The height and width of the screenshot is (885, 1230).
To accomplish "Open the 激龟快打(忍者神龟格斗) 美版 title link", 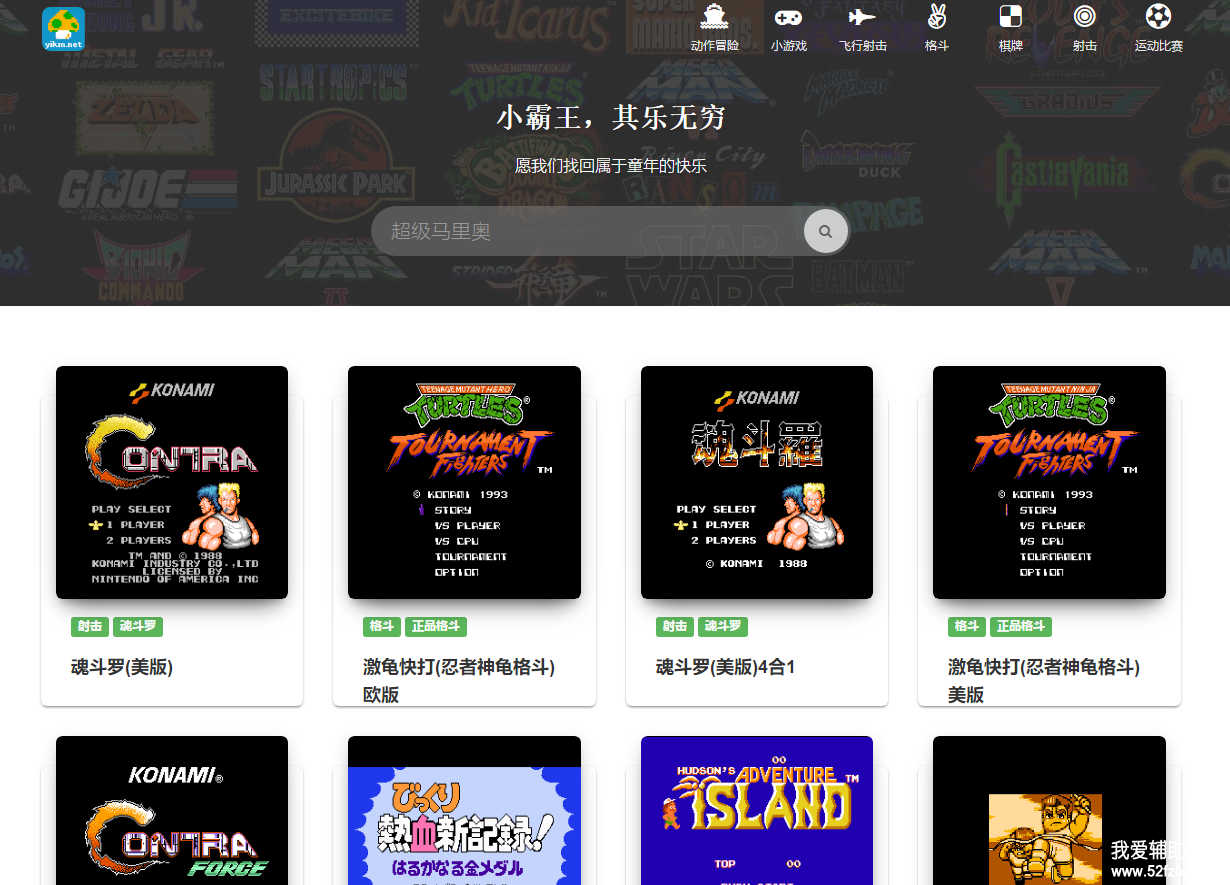I will click(x=1044, y=680).
